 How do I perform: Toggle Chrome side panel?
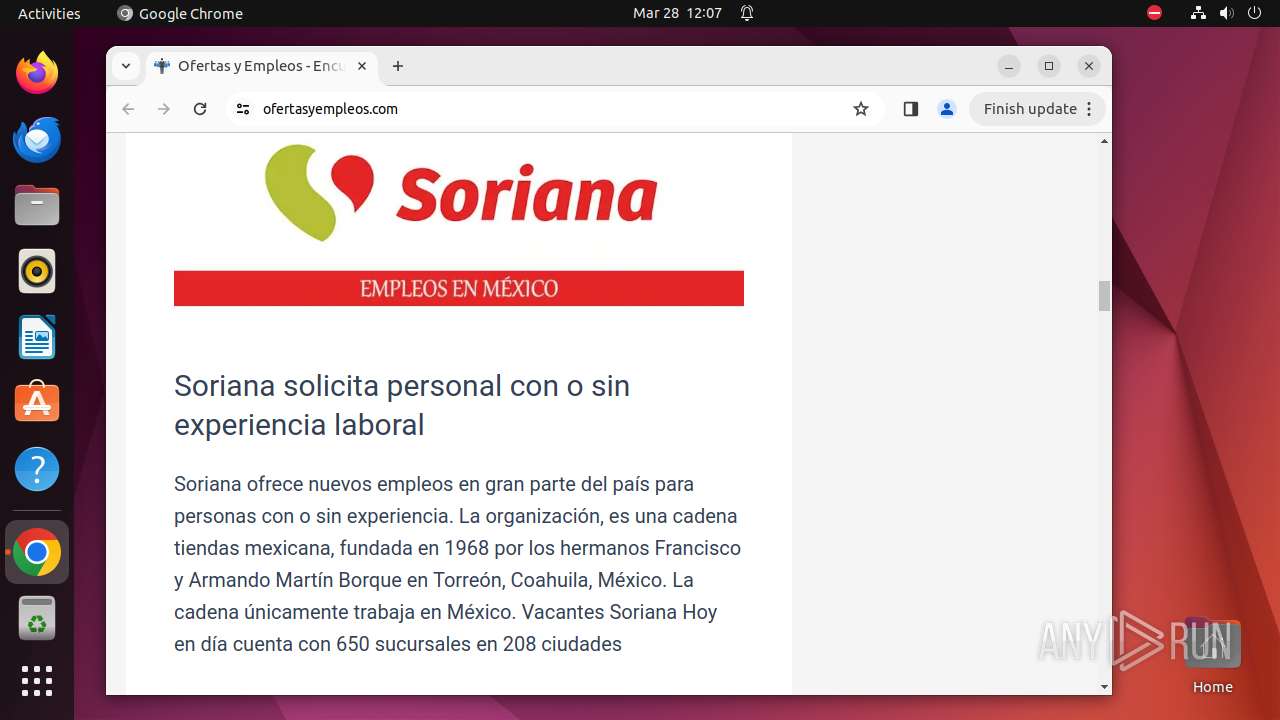point(910,109)
